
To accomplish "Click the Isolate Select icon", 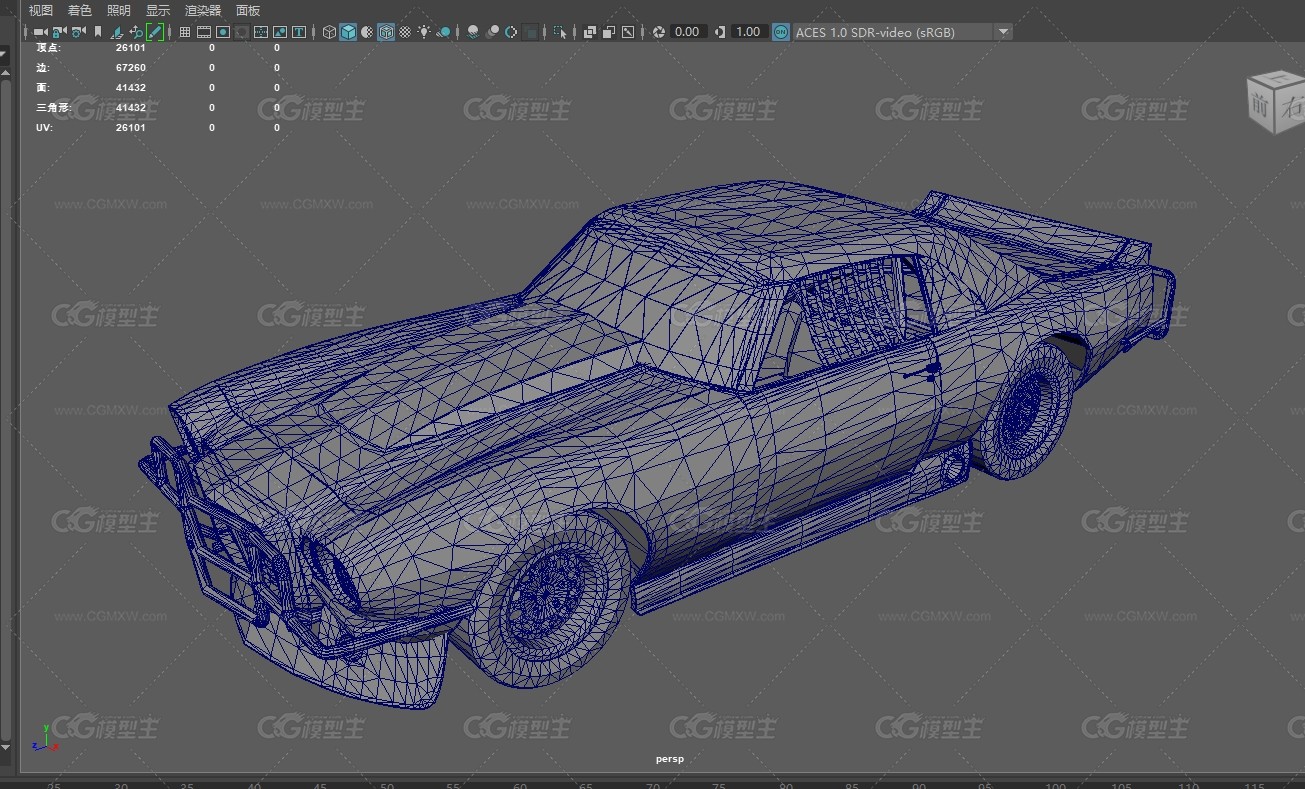I will click(559, 32).
